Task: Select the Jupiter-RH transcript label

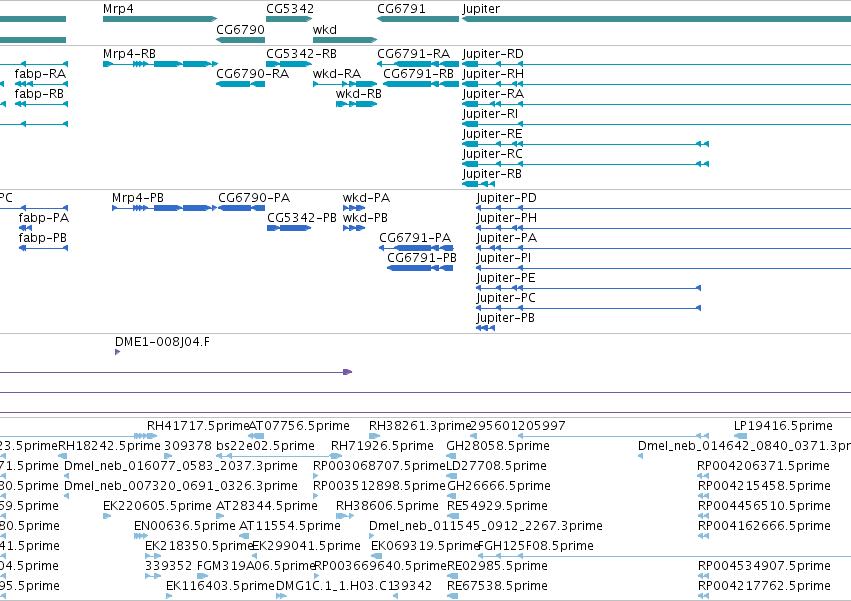Action: point(493,73)
